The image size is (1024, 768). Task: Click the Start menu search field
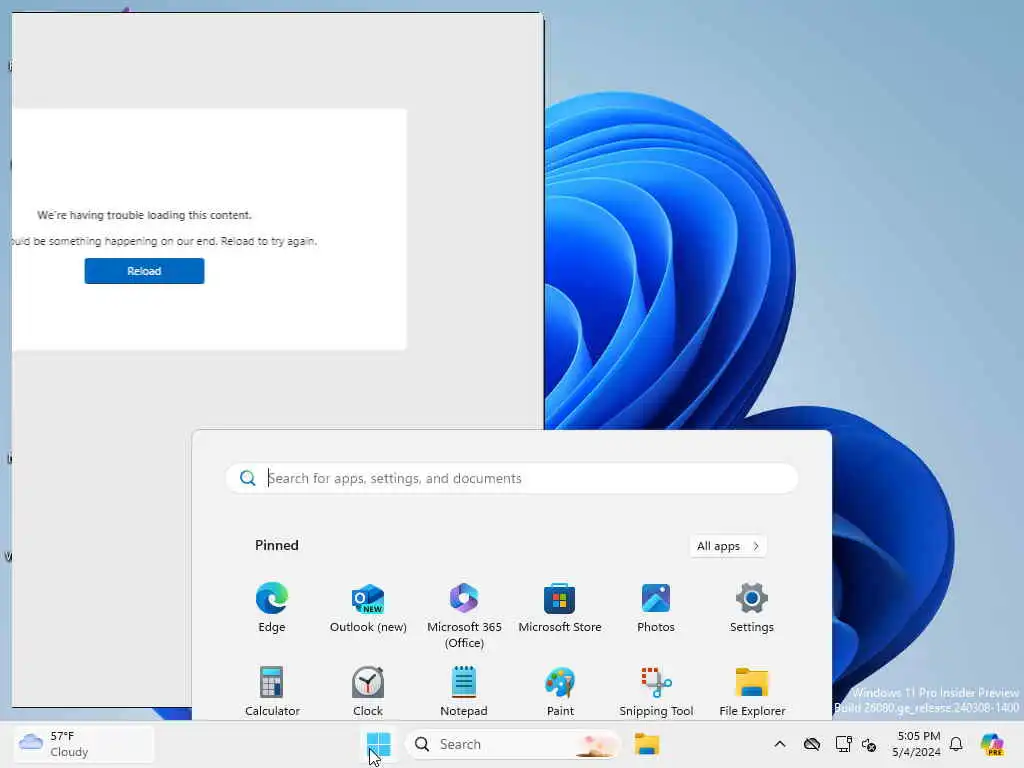(x=512, y=478)
